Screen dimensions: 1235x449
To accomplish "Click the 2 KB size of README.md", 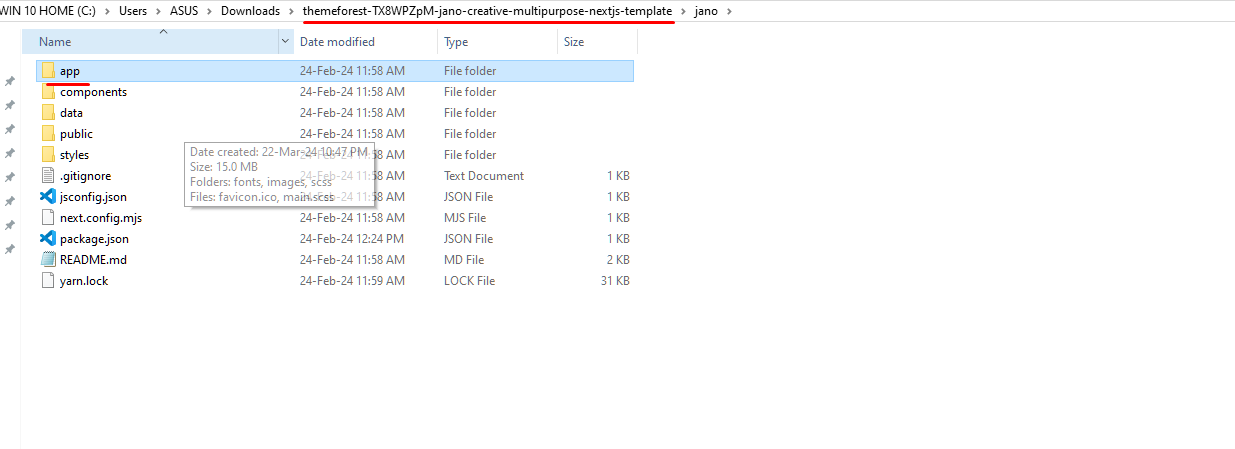I will coord(618,260).
